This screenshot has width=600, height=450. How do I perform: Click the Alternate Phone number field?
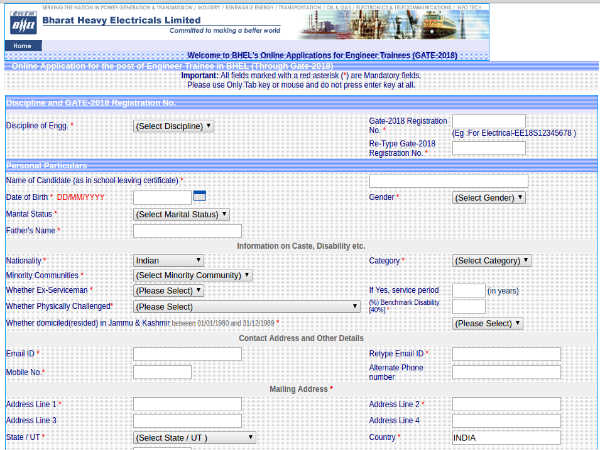coord(506,372)
